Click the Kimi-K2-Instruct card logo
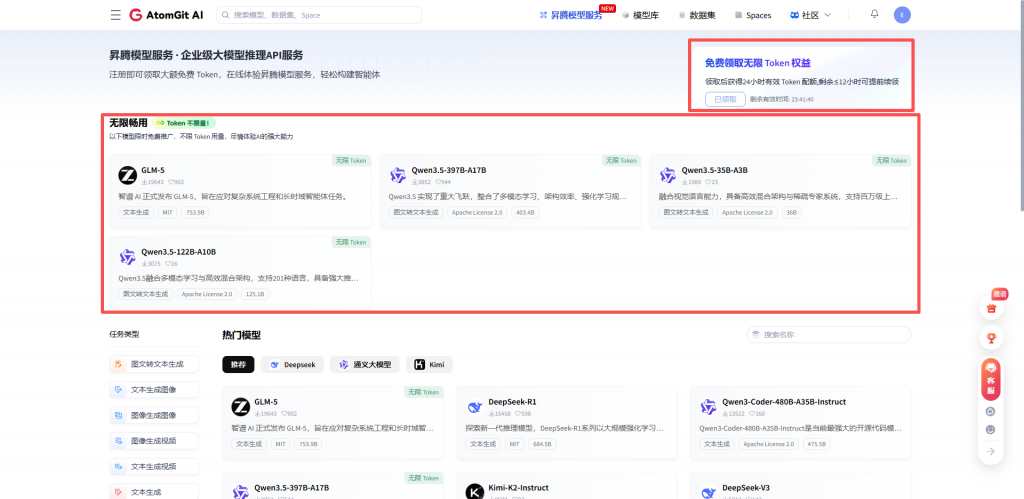This screenshot has width=1024, height=499. pos(475,492)
